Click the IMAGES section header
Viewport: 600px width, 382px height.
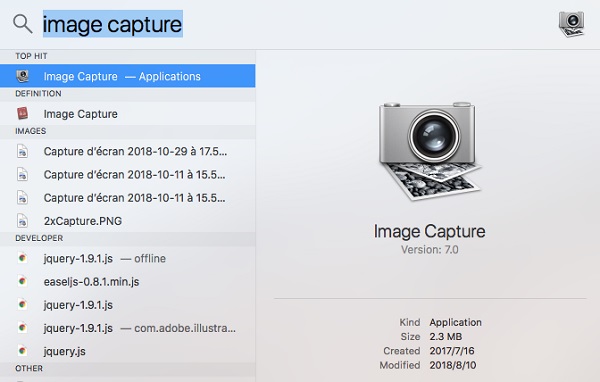tap(31, 131)
